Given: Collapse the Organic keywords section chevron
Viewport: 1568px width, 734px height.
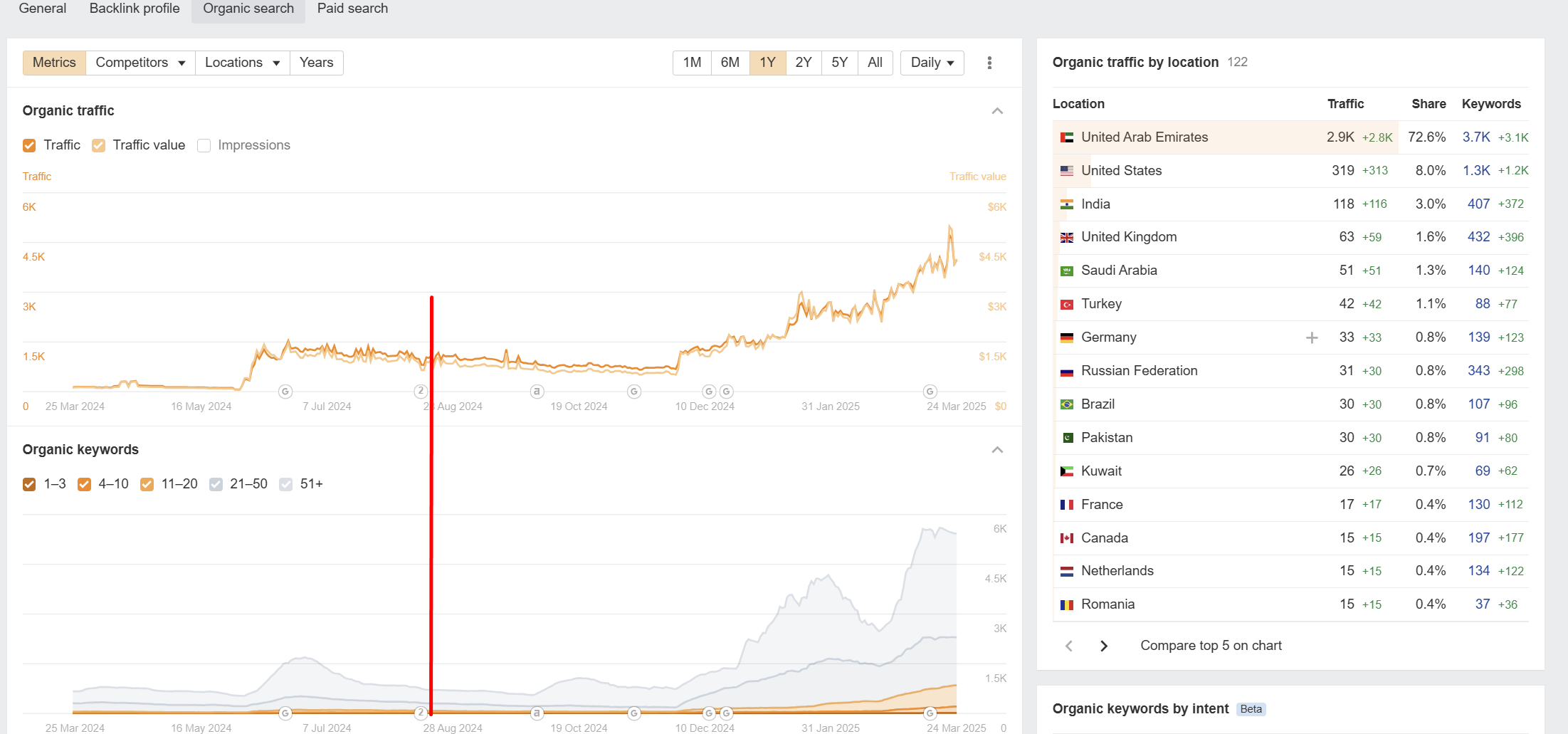Looking at the screenshot, I should (997, 450).
